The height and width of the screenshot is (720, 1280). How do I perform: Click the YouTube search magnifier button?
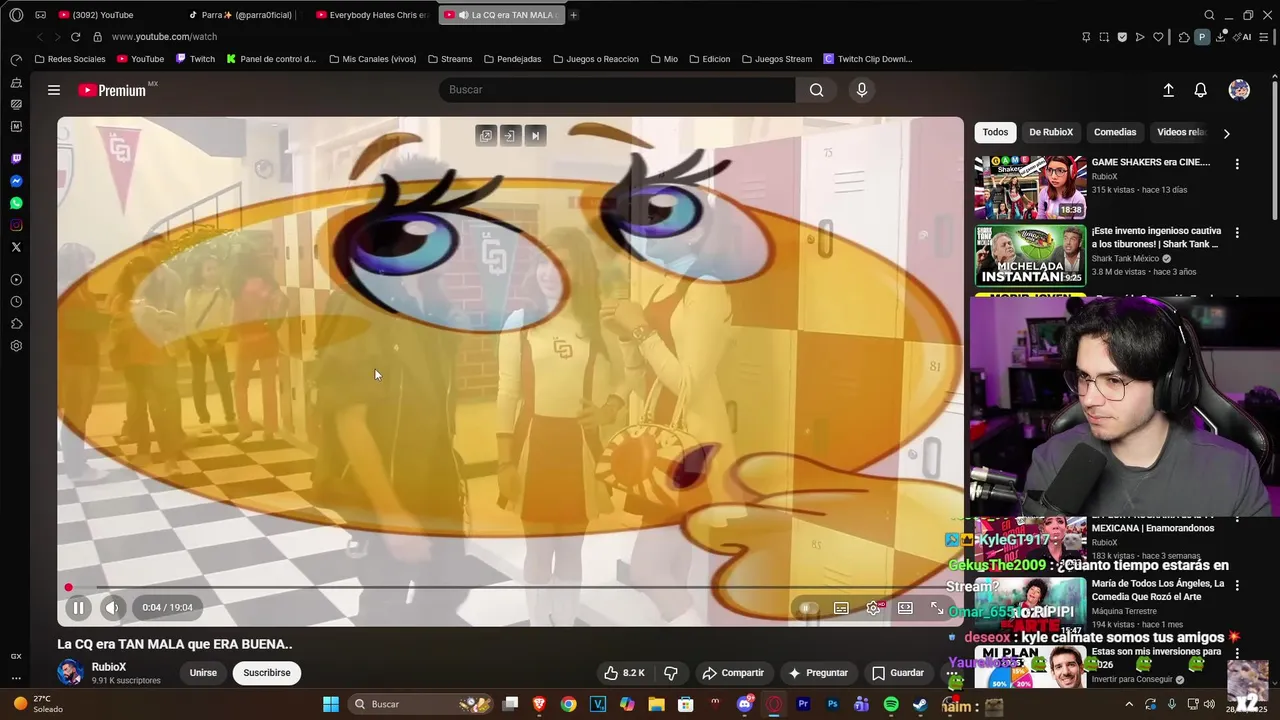click(x=817, y=90)
